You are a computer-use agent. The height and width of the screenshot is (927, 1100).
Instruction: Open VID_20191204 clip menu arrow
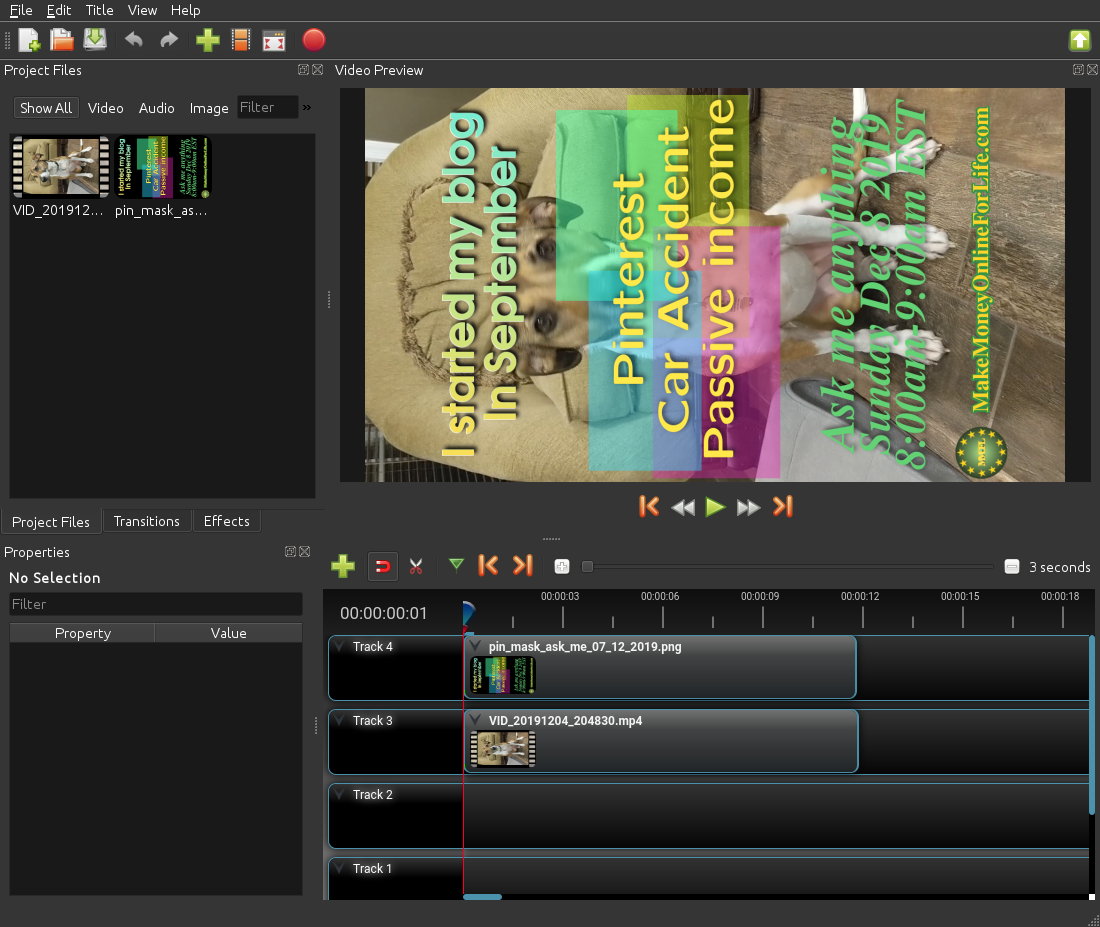coord(476,720)
